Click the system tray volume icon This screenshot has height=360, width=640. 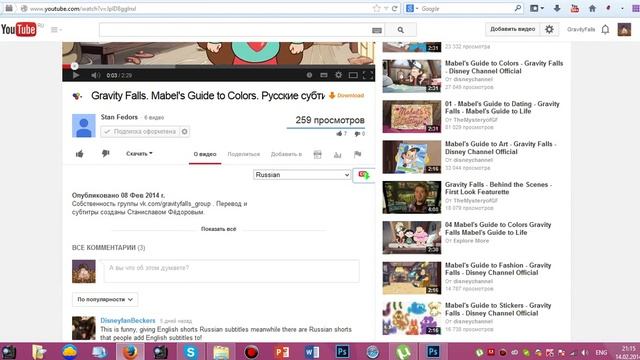tap(584, 352)
